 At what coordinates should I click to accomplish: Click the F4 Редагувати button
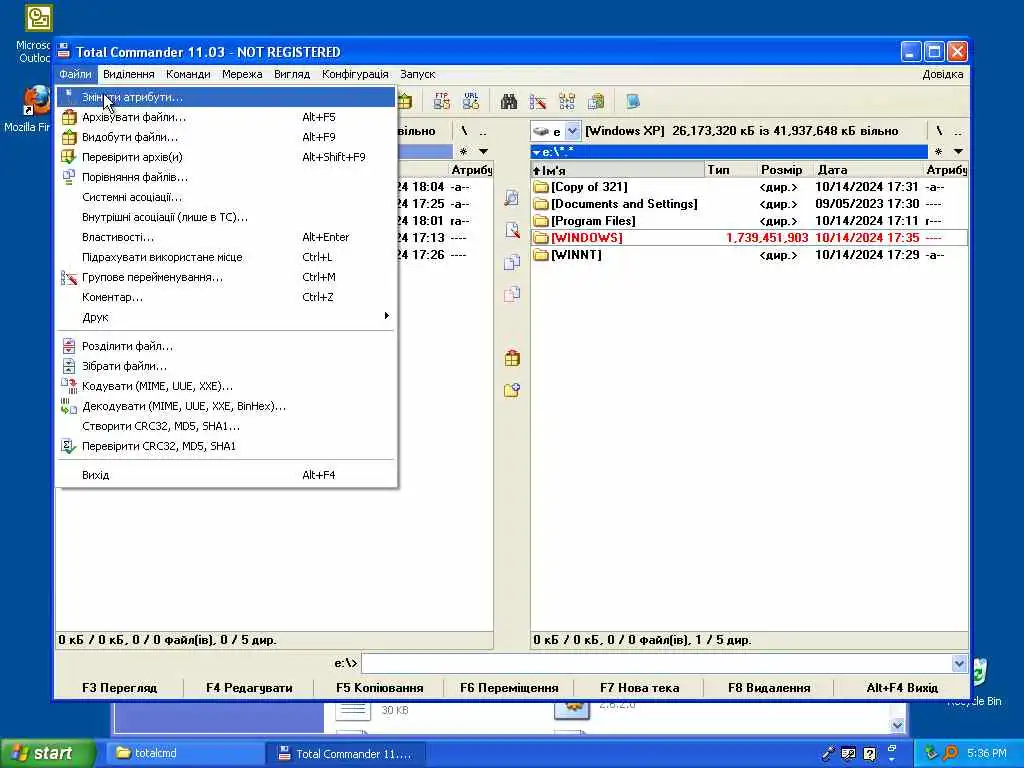(x=249, y=688)
